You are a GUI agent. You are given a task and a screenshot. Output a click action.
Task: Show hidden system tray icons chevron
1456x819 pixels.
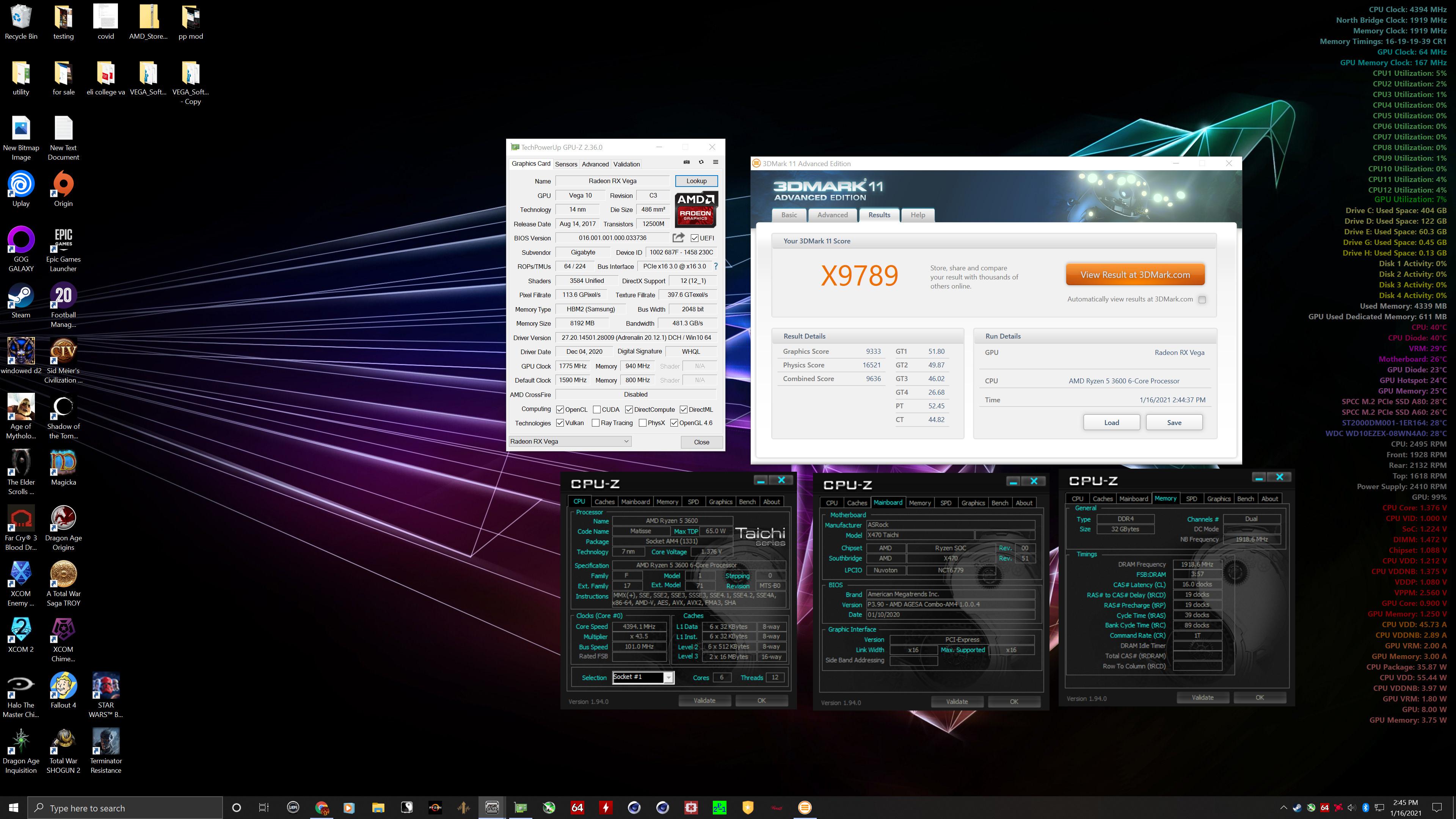[x=1283, y=808]
